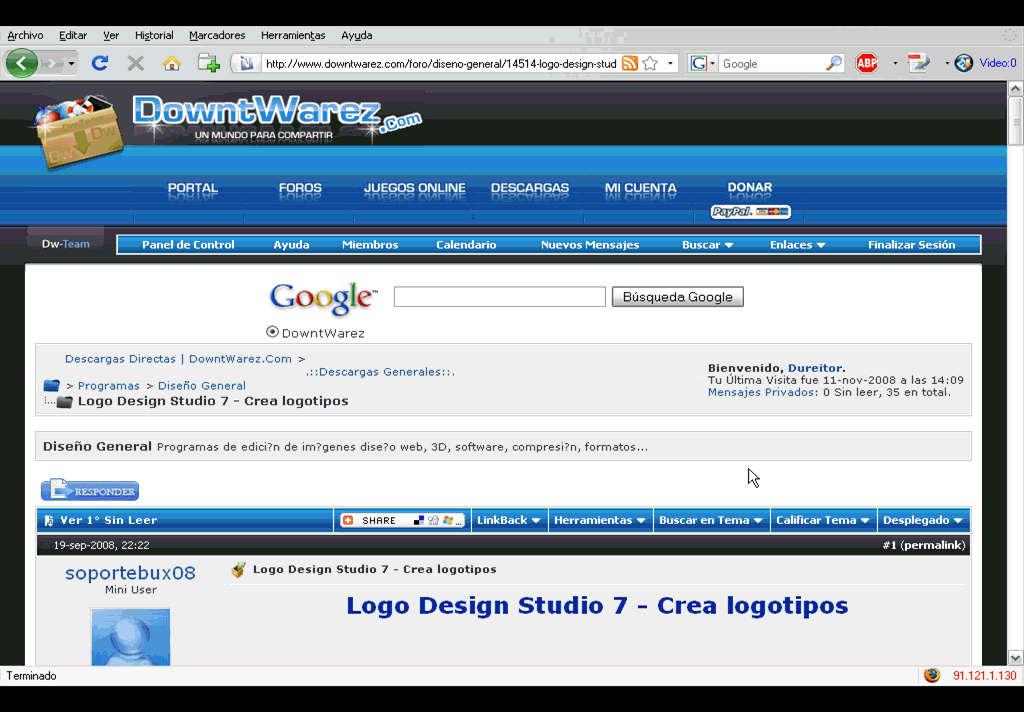Reload the page with the refresh icon
The width and height of the screenshot is (1024, 712).
pos(100,63)
